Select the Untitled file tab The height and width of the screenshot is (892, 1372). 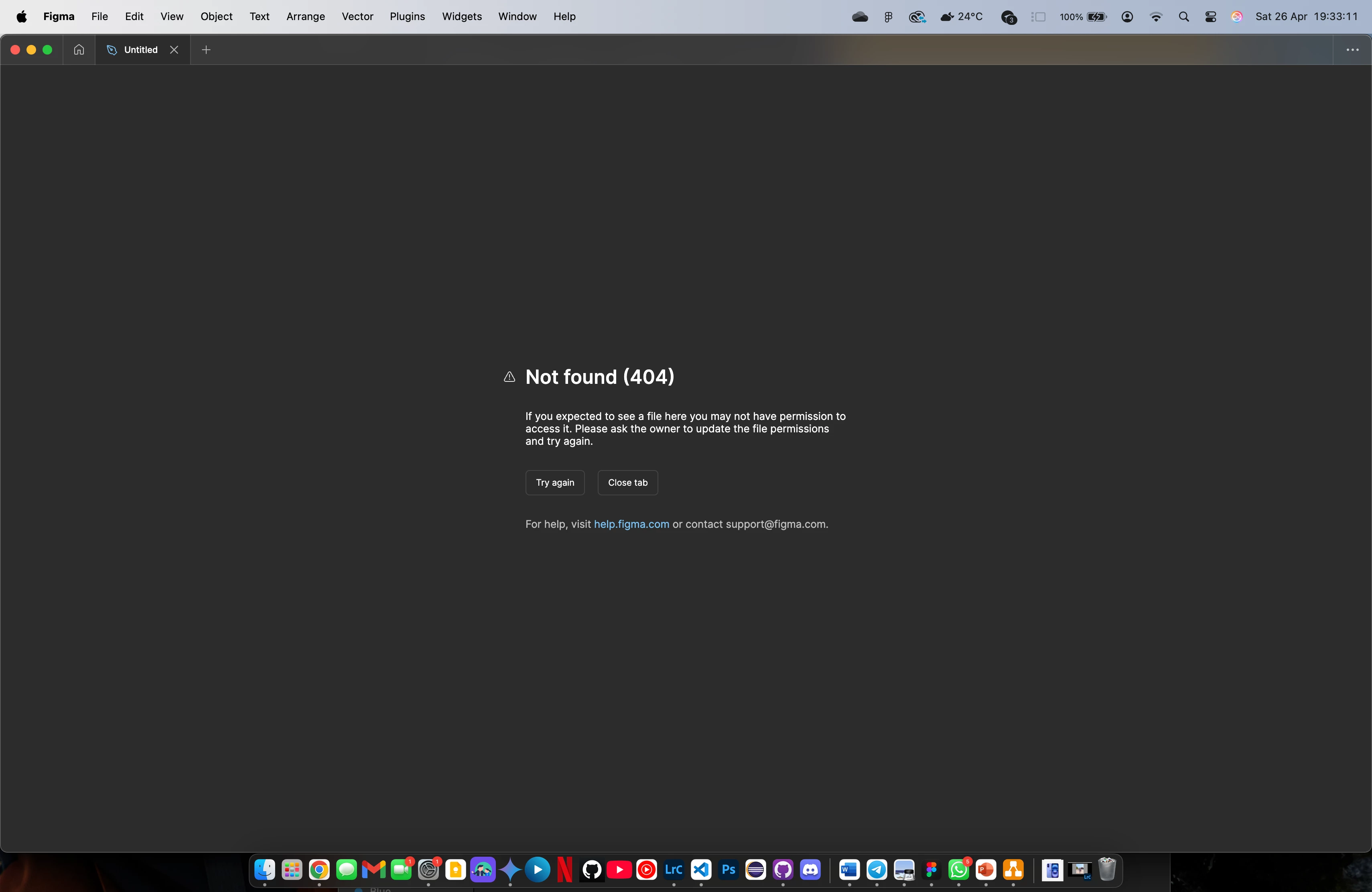(142, 50)
